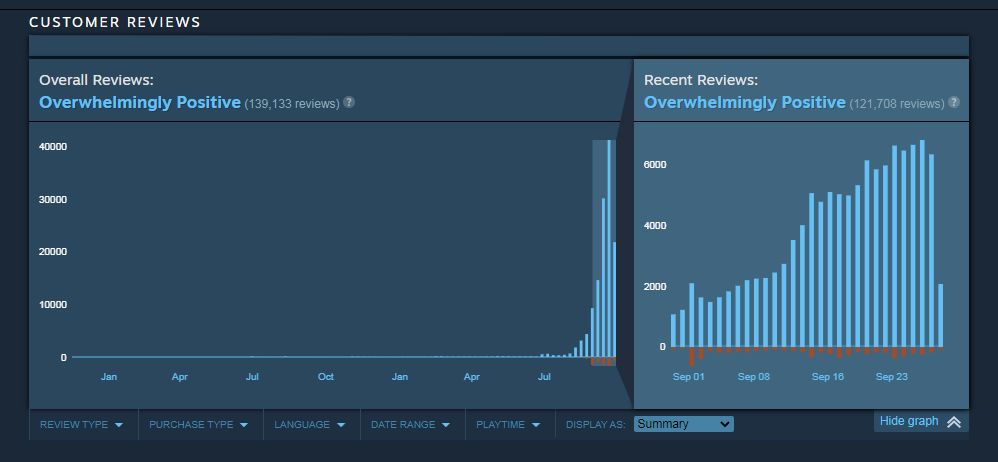Click the help icon next to 139,133 reviews
This screenshot has height=462, width=998.
pos(349,102)
